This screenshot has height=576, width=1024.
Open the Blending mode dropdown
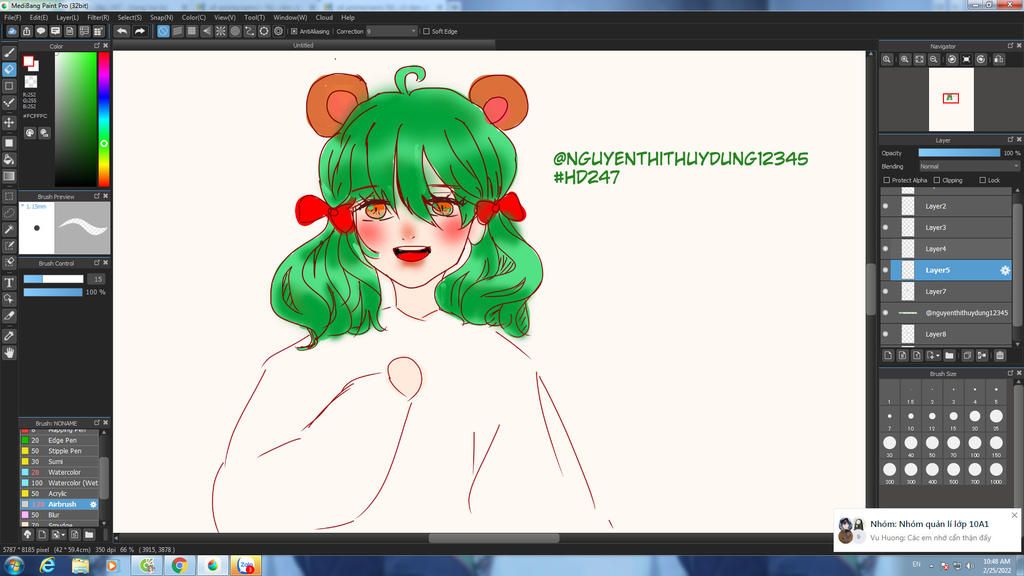968,167
